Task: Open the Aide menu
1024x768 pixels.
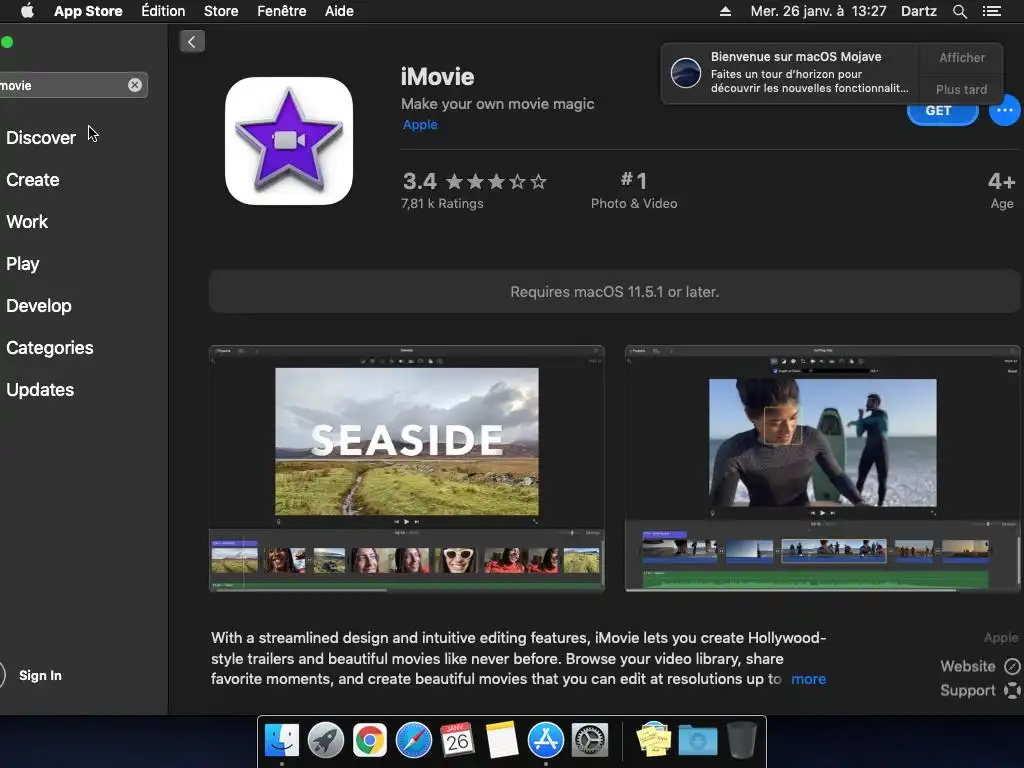Action: (339, 11)
